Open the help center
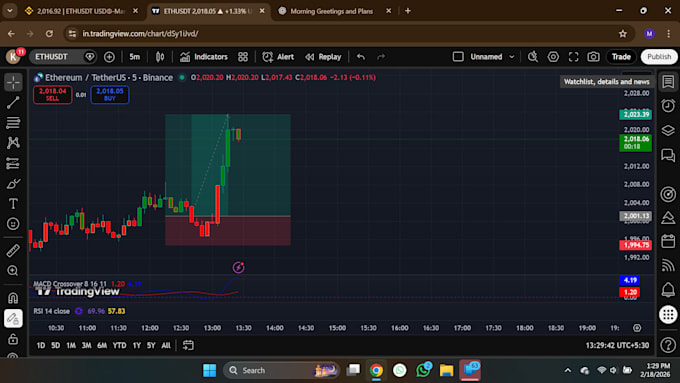The height and width of the screenshot is (383, 680). point(668,345)
